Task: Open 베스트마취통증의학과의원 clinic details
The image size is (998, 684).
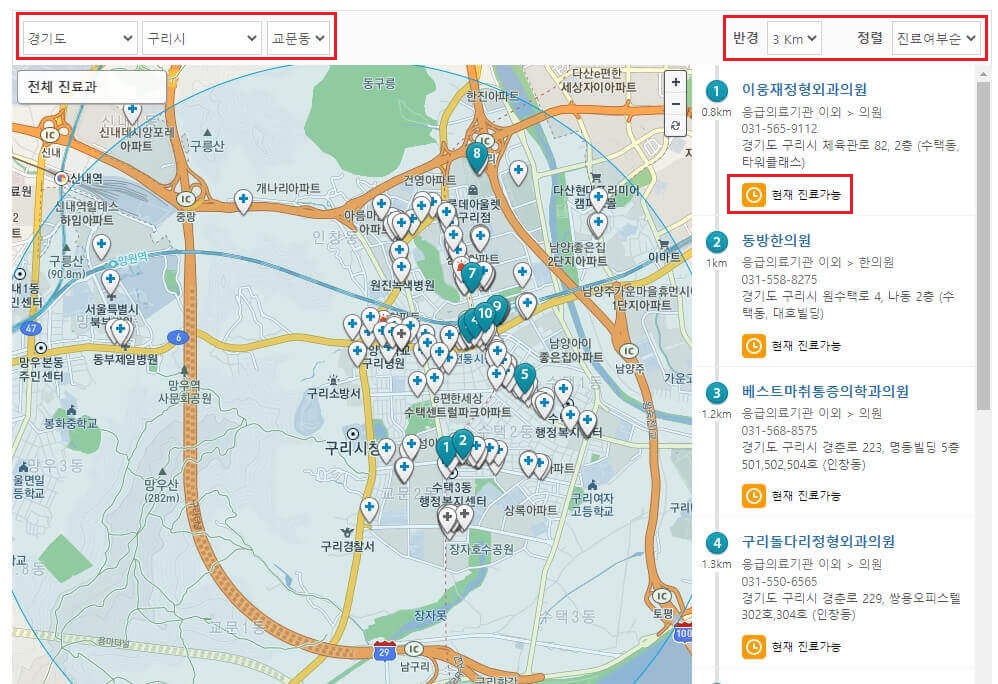Action: pos(825,391)
